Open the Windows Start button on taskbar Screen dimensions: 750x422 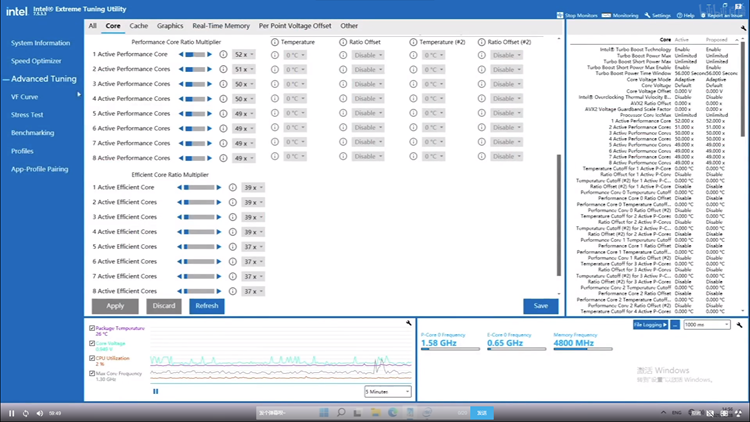tap(324, 412)
